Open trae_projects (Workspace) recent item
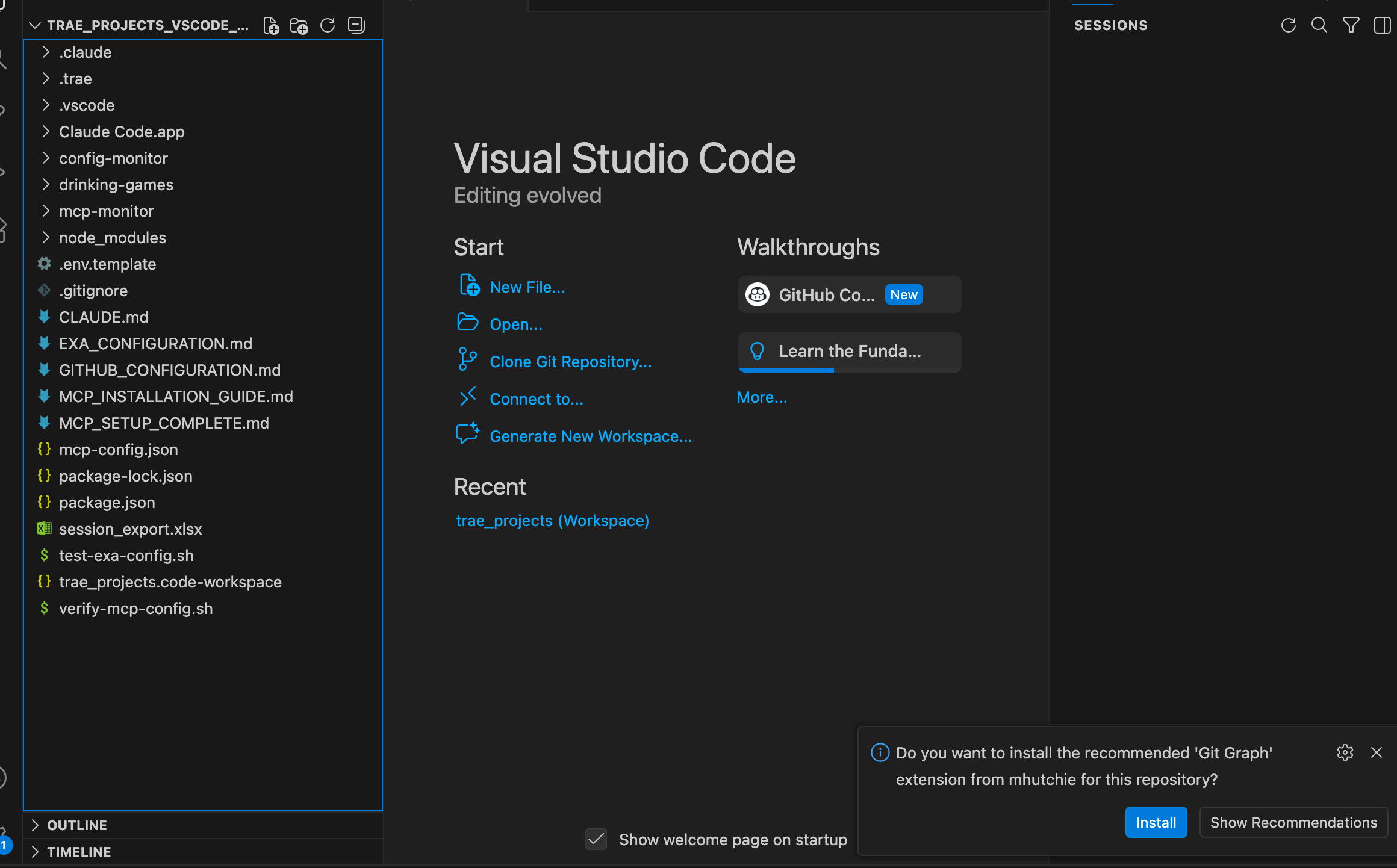Screen dimensions: 1397x868 [x=552, y=521]
